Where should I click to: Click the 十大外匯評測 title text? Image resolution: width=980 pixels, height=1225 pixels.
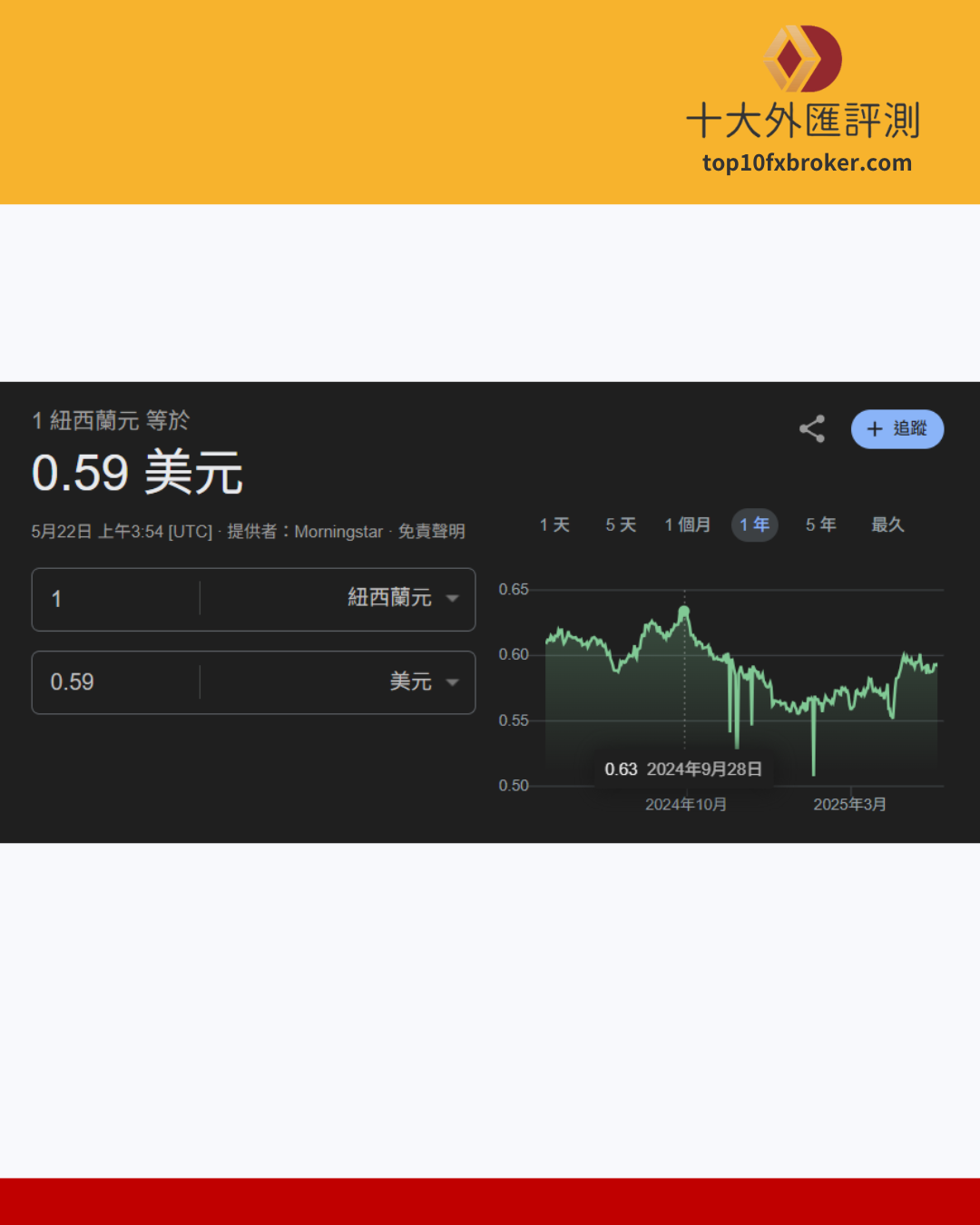(803, 121)
